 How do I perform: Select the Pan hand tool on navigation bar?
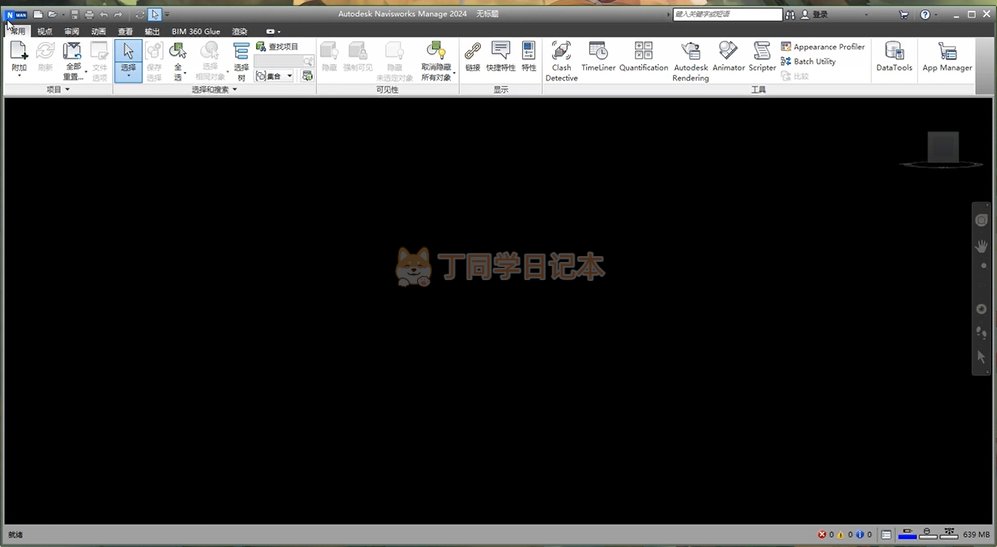[981, 246]
